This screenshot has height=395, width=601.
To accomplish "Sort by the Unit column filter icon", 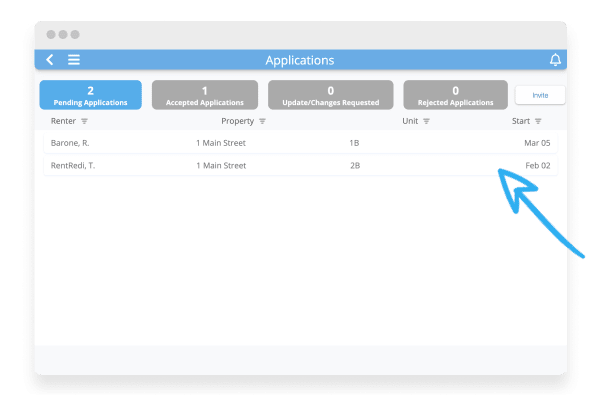I will pos(426,121).
